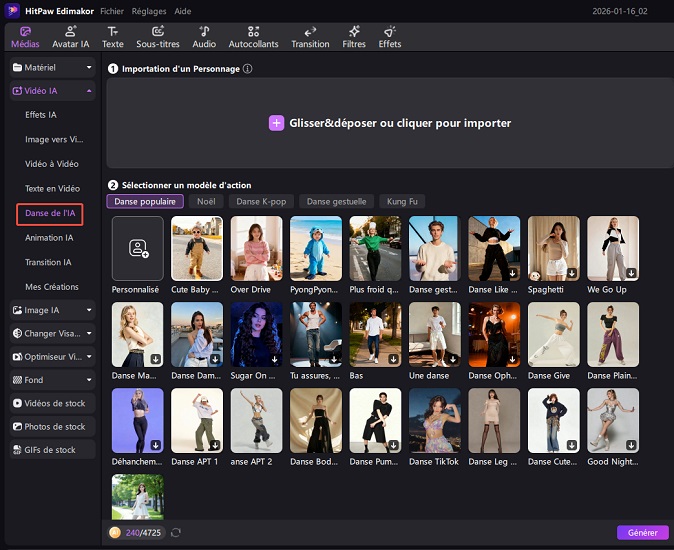Image resolution: width=674 pixels, height=550 pixels.
Task: Open the Filtres panel
Action: (354, 37)
